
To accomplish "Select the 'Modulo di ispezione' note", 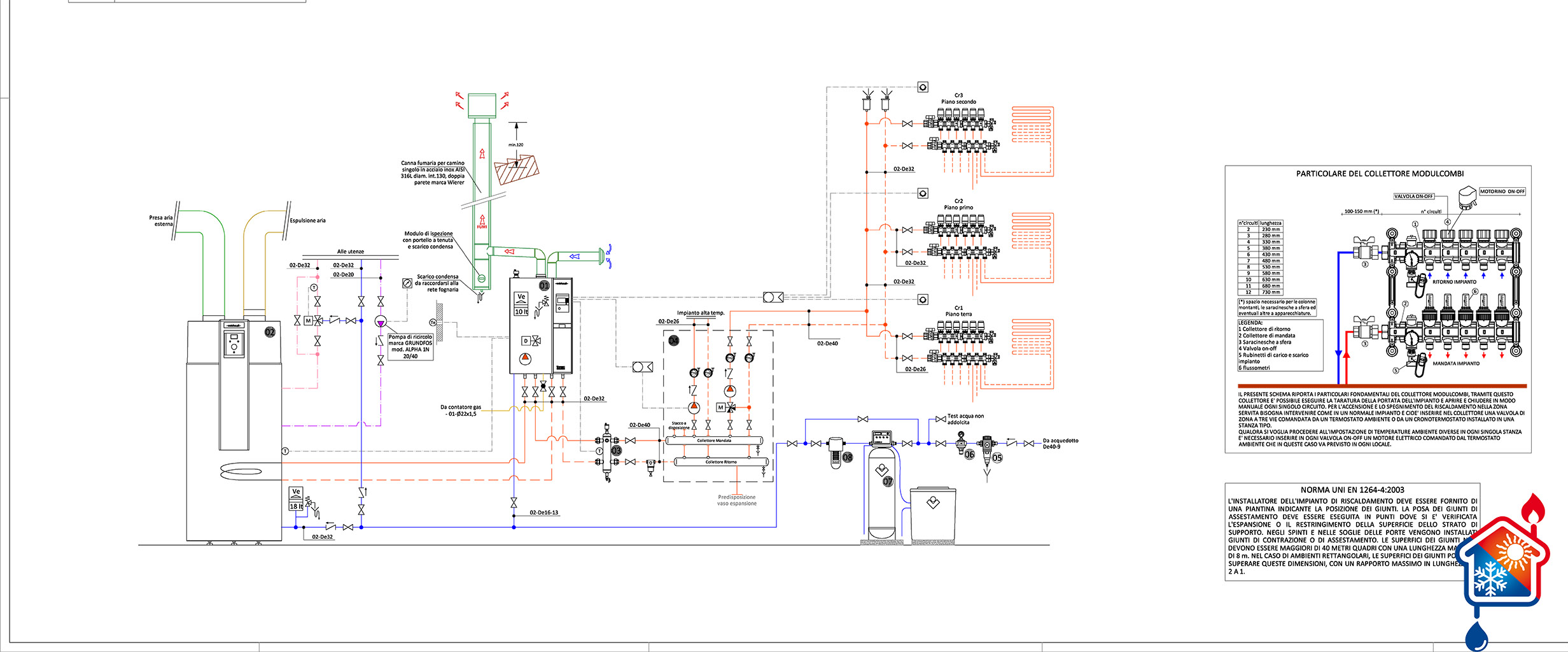I will pos(428,240).
